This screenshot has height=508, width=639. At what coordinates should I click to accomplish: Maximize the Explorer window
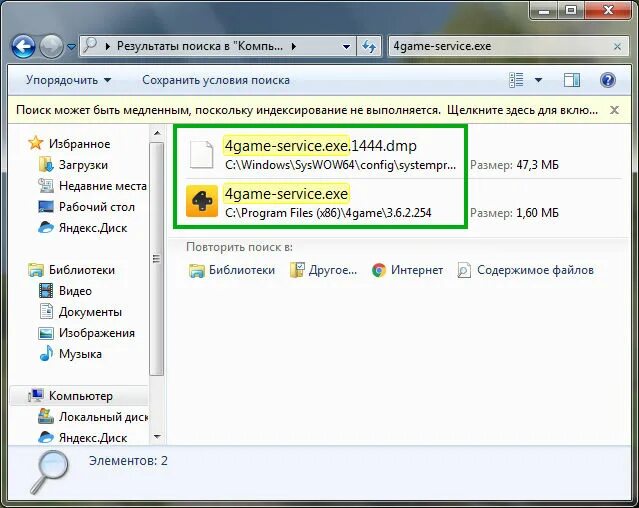pyautogui.click(x=571, y=10)
